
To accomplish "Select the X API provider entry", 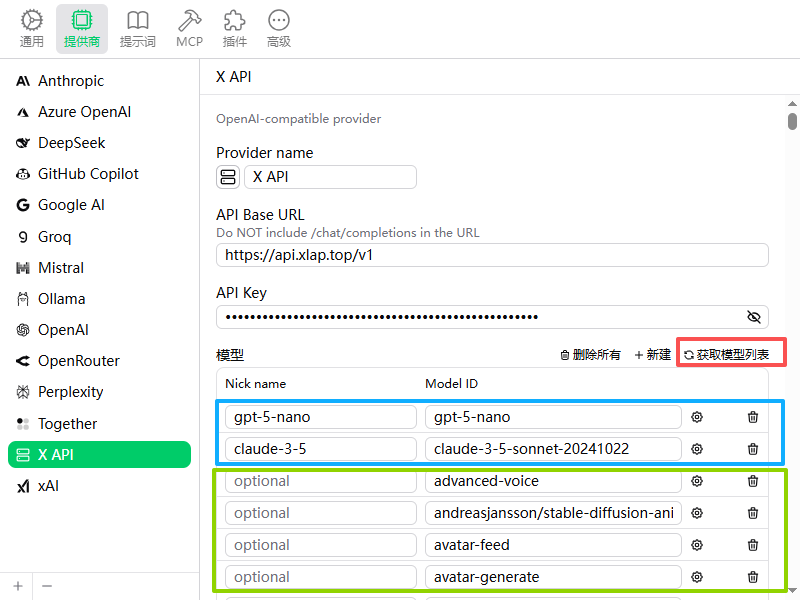I will 99,455.
